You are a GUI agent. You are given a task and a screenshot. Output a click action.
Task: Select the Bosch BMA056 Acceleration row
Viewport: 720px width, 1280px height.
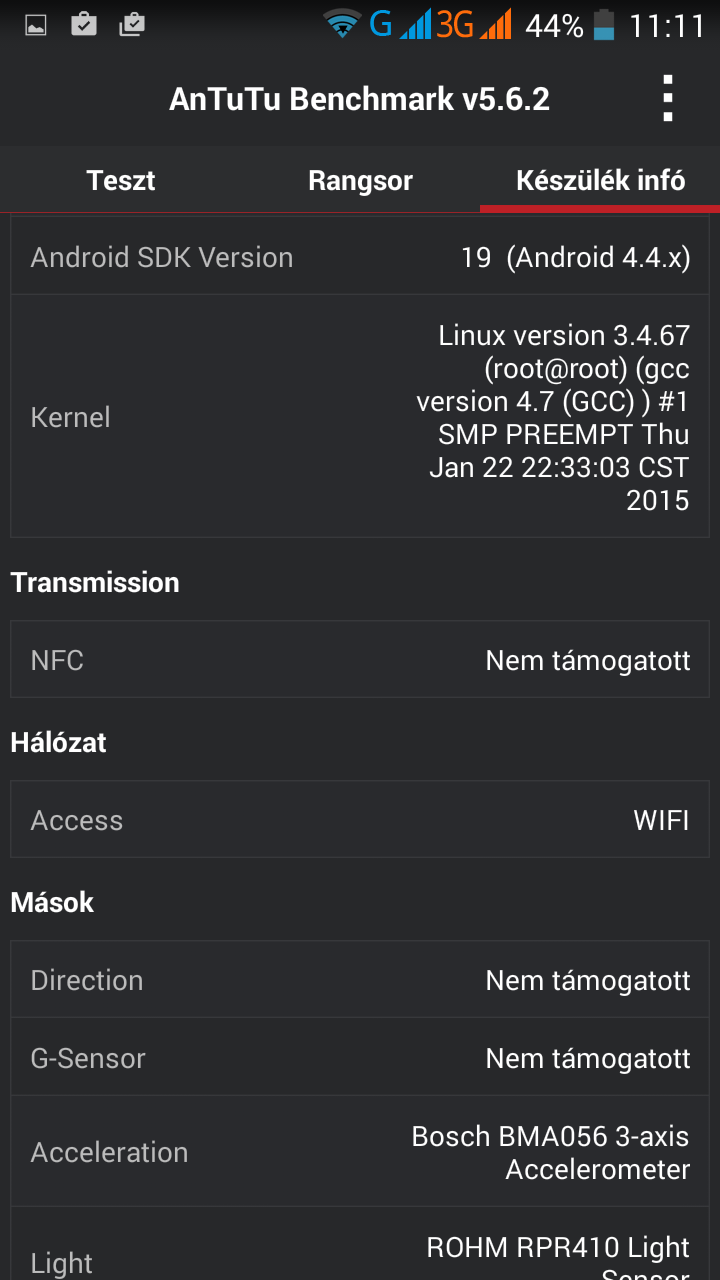tap(360, 1151)
